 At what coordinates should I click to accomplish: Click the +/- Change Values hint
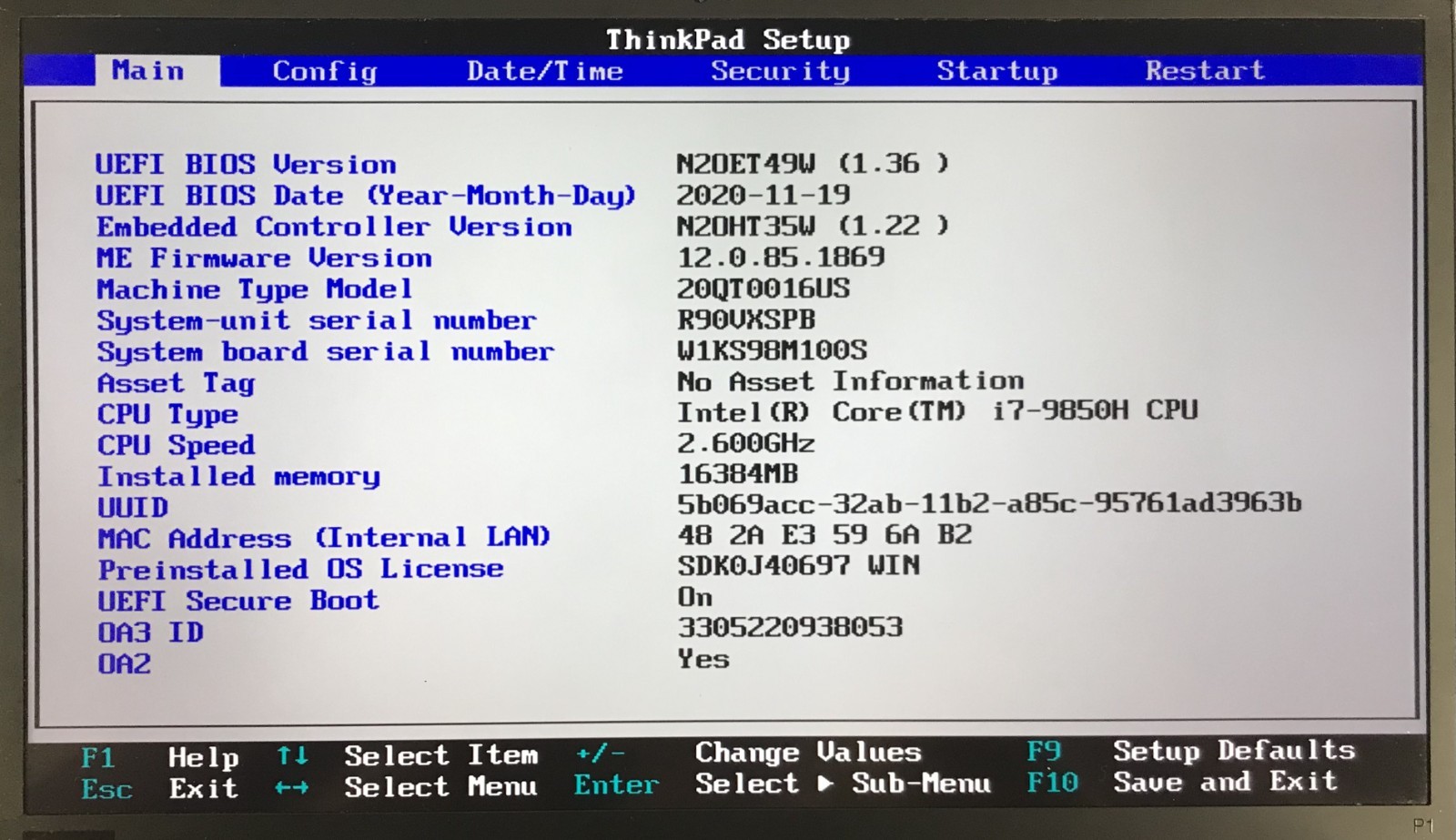(748, 753)
